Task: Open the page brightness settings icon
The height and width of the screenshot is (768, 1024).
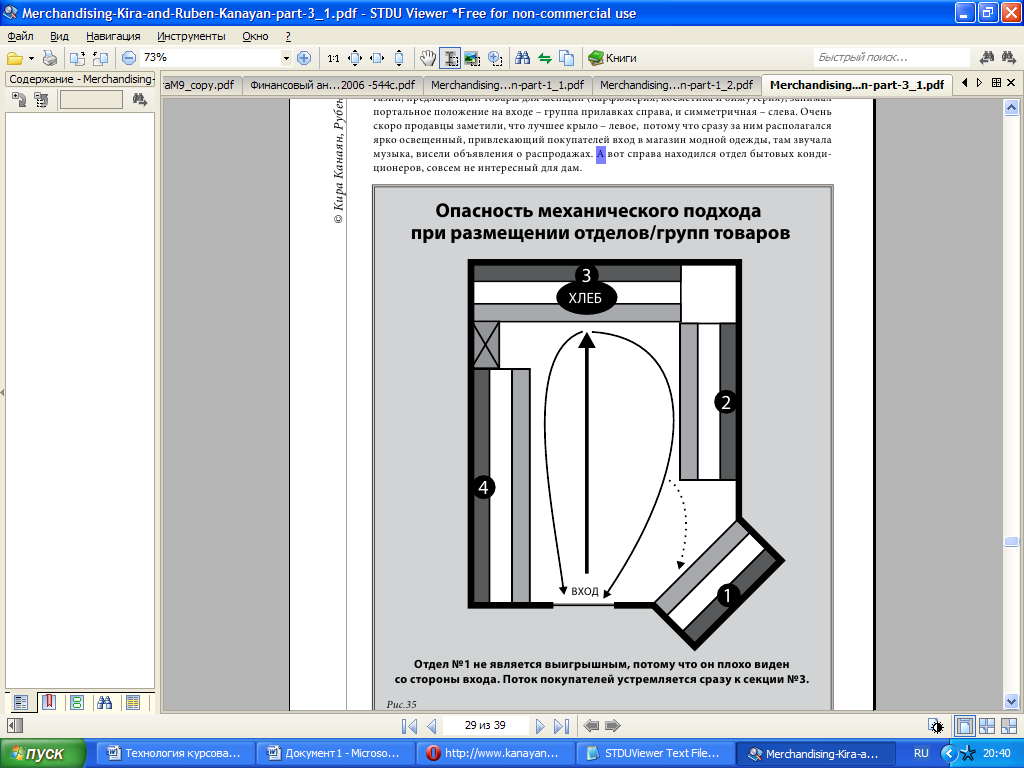Action: click(936, 726)
